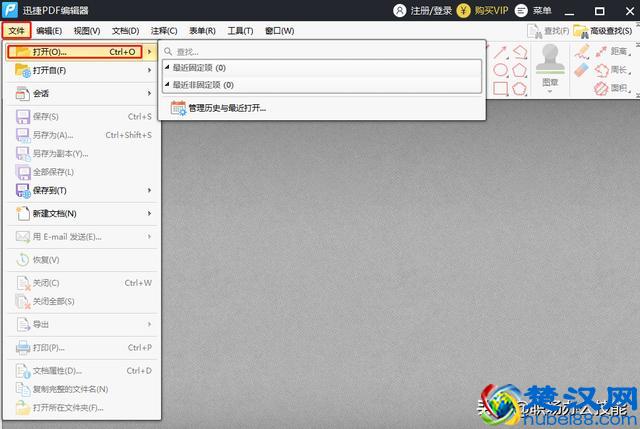
Task: Click the app logo in title bar
Action: coord(10,10)
